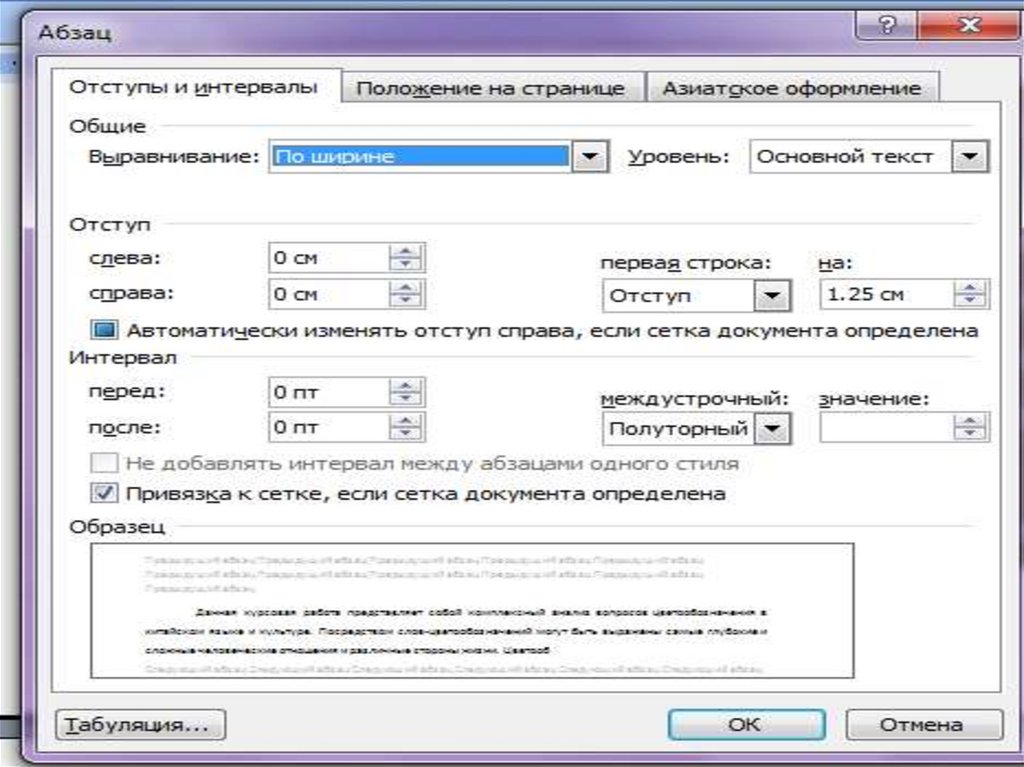Screen dimensions: 1024x767
Task: Increase перед spacing with up arrow
Action: pyautogui.click(x=406, y=385)
